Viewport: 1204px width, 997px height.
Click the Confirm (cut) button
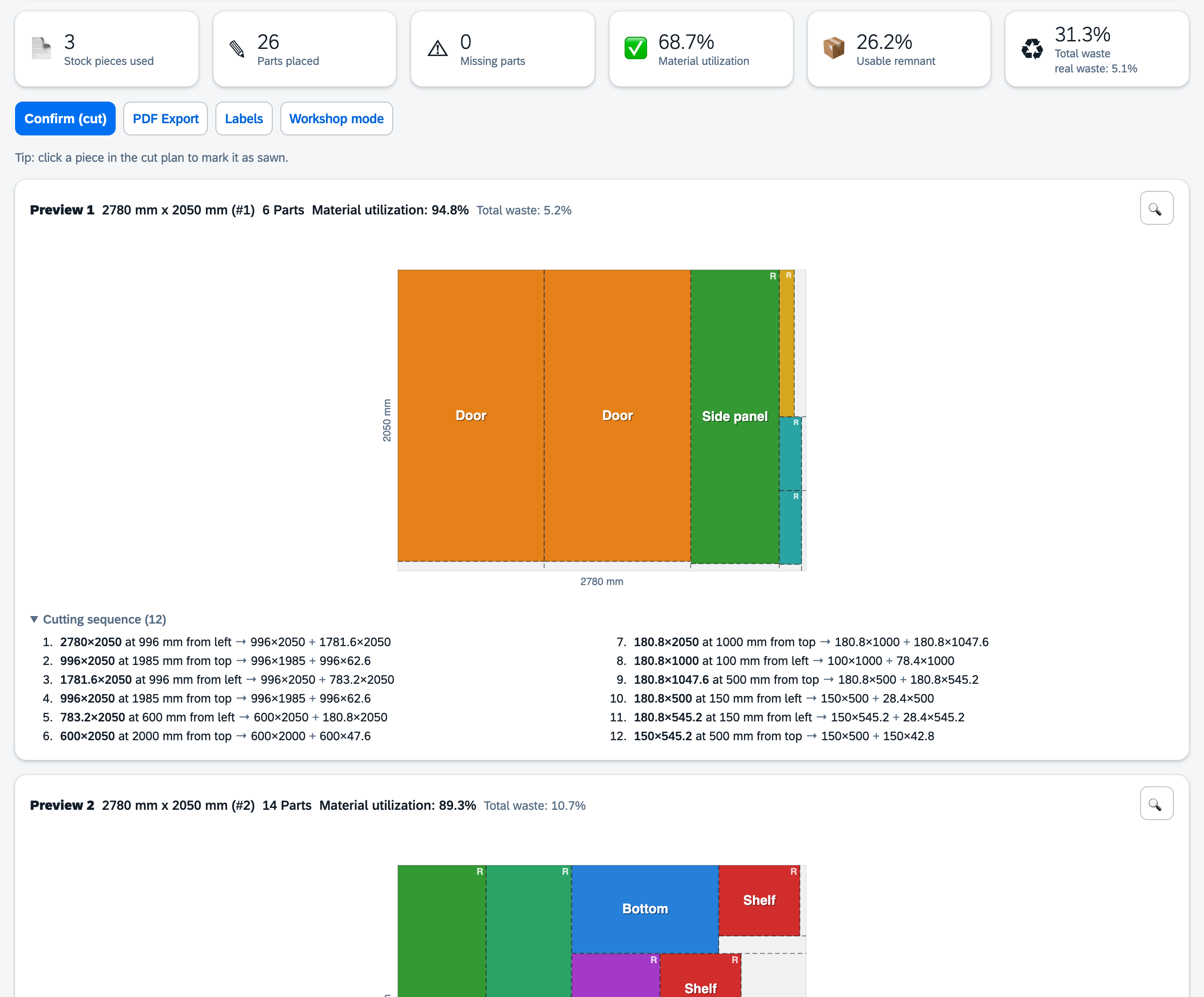[x=65, y=119]
